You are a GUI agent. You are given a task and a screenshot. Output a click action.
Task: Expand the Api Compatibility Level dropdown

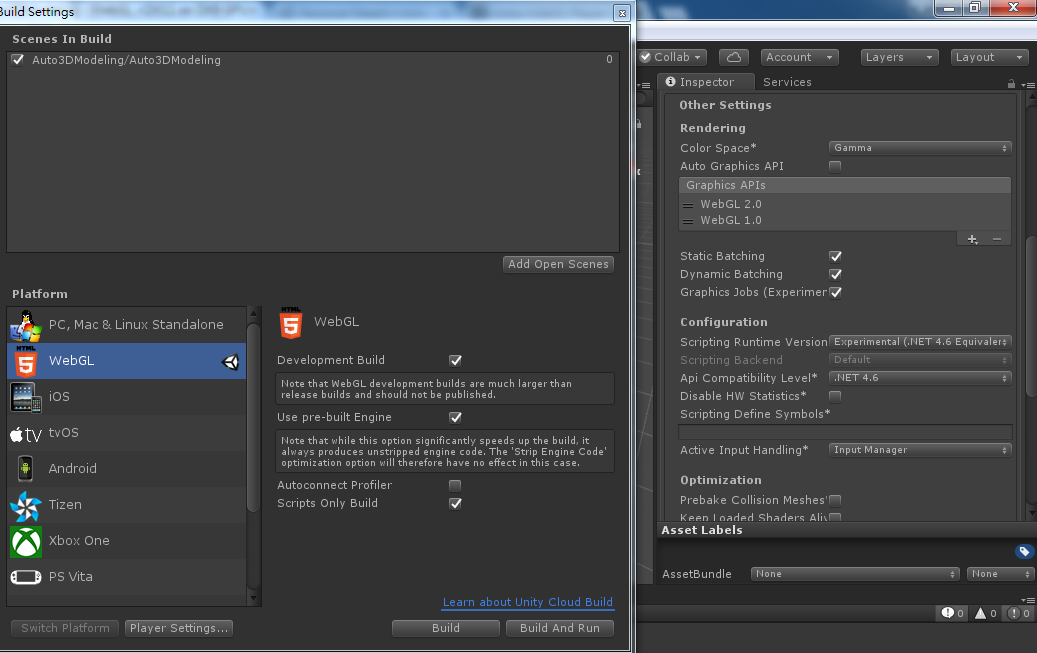tap(919, 378)
